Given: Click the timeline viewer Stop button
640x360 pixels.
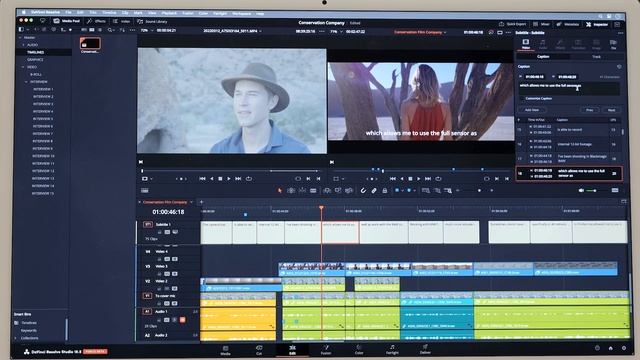Looking at the screenshot, I should (410, 179).
